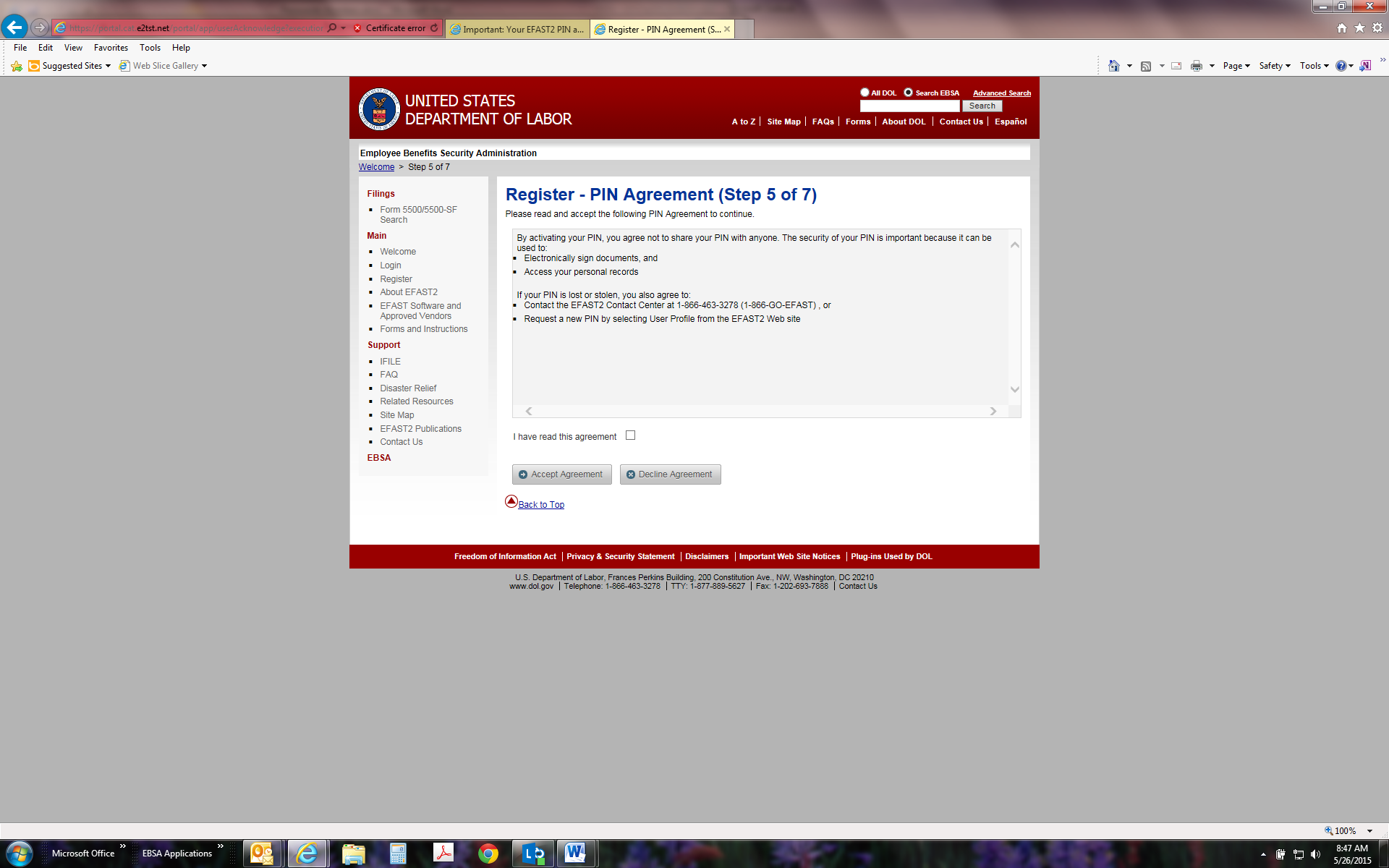Check the 'I have read this agreement' box
1389x868 pixels.
pos(630,435)
